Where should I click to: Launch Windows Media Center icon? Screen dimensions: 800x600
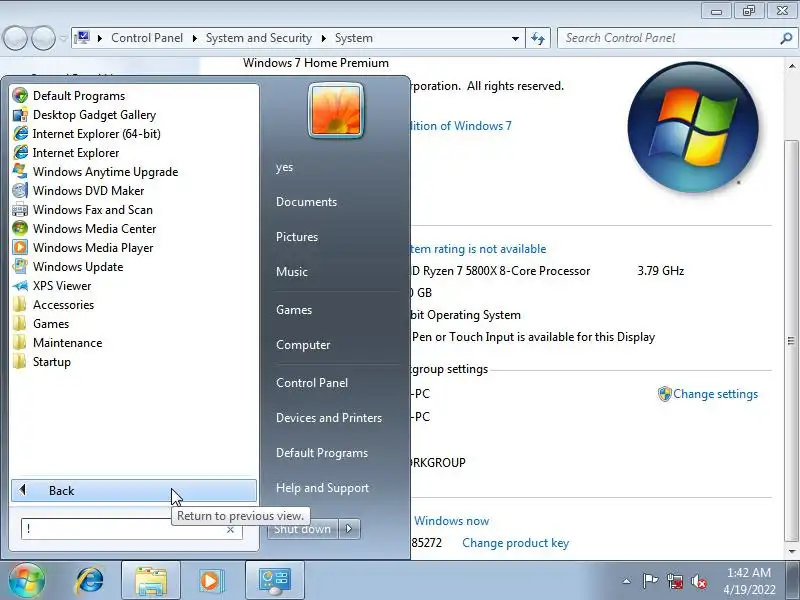click(20, 229)
